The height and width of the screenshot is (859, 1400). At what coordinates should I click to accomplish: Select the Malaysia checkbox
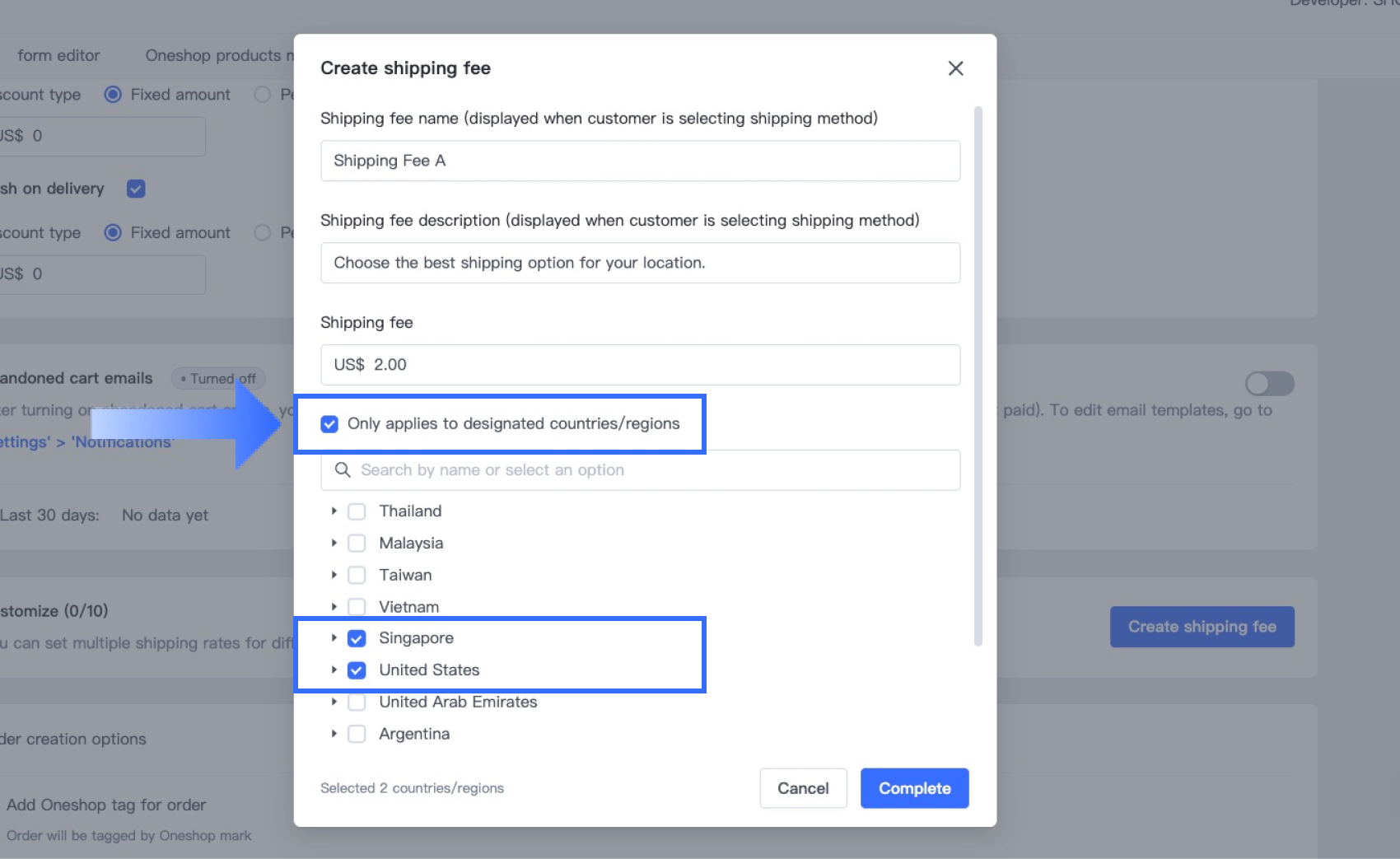pos(357,544)
